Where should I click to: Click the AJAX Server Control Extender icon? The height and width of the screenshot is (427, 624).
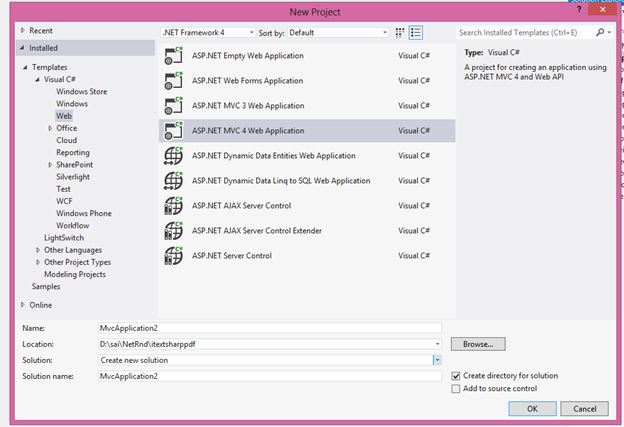[x=174, y=231]
